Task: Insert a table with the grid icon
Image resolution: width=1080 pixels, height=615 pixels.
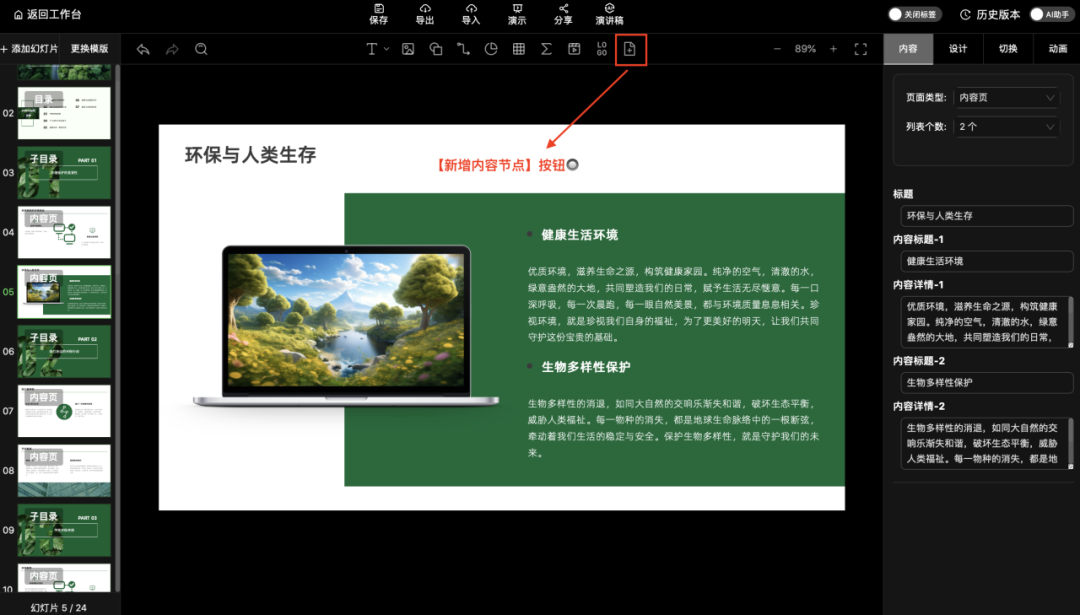Action: pos(519,48)
